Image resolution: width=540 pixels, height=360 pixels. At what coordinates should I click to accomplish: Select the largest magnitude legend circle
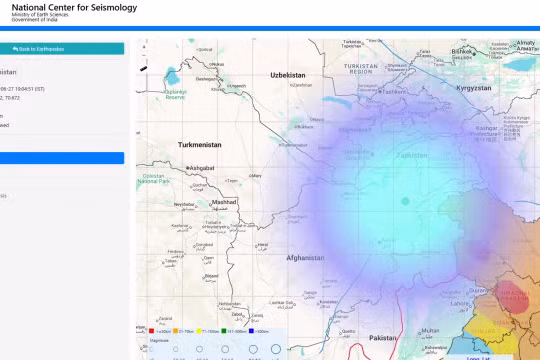pos(276,349)
